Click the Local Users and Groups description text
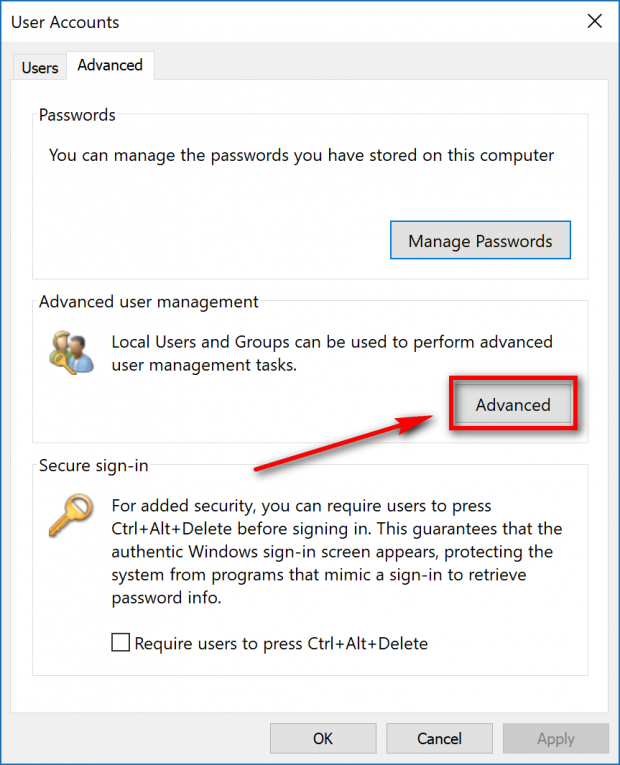620x765 pixels. 332,353
